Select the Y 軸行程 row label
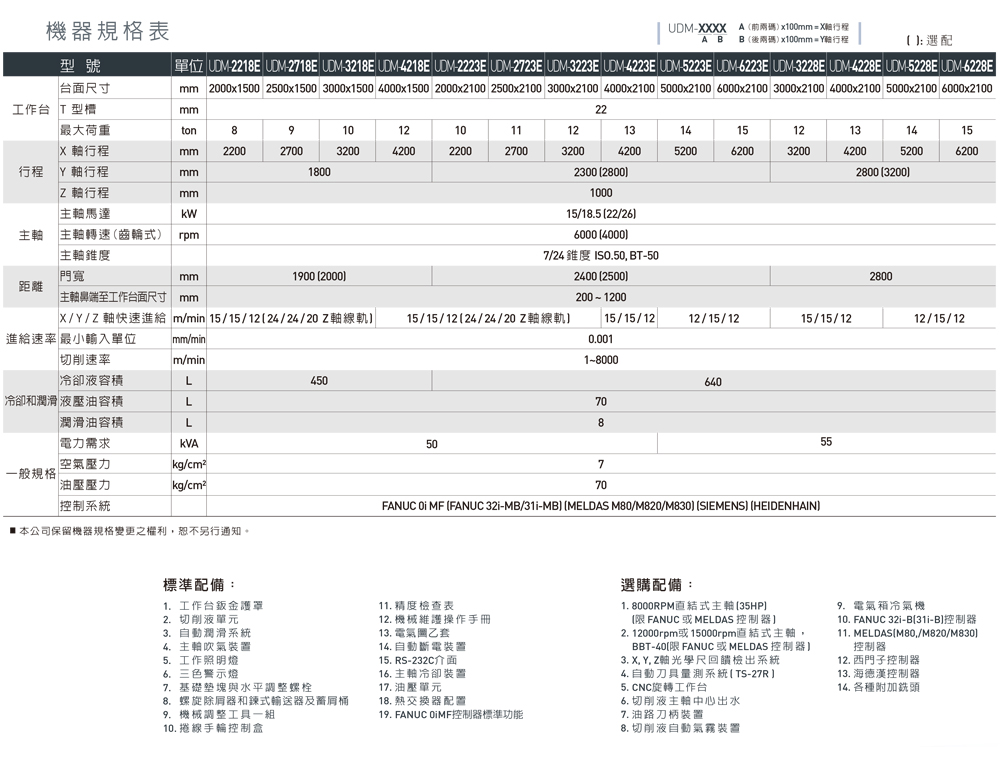 pos(84,172)
